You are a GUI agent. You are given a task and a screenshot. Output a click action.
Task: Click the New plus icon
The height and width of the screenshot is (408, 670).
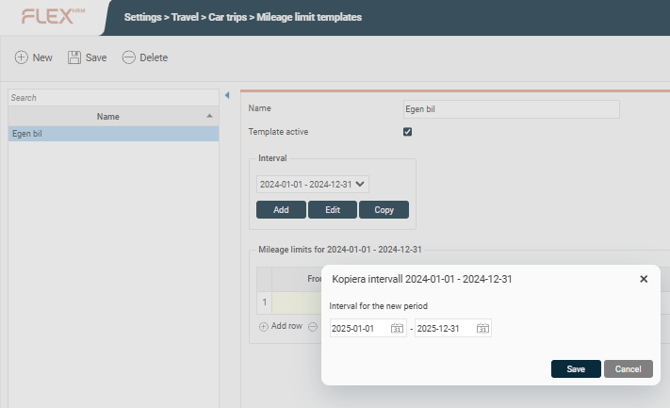point(21,58)
